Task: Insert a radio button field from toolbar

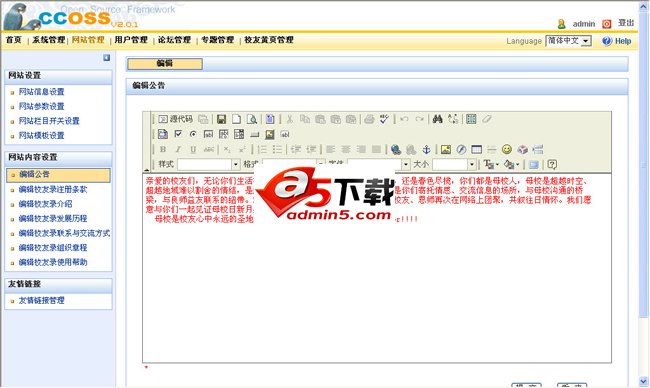Action: [193, 134]
